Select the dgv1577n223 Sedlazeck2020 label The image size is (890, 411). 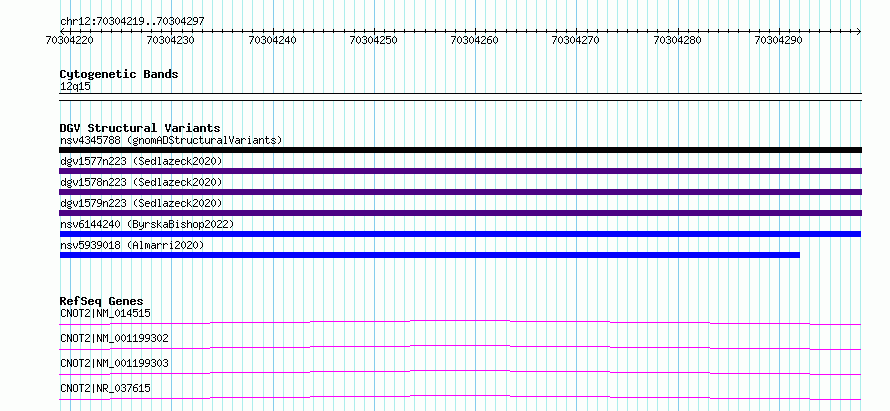click(141, 161)
